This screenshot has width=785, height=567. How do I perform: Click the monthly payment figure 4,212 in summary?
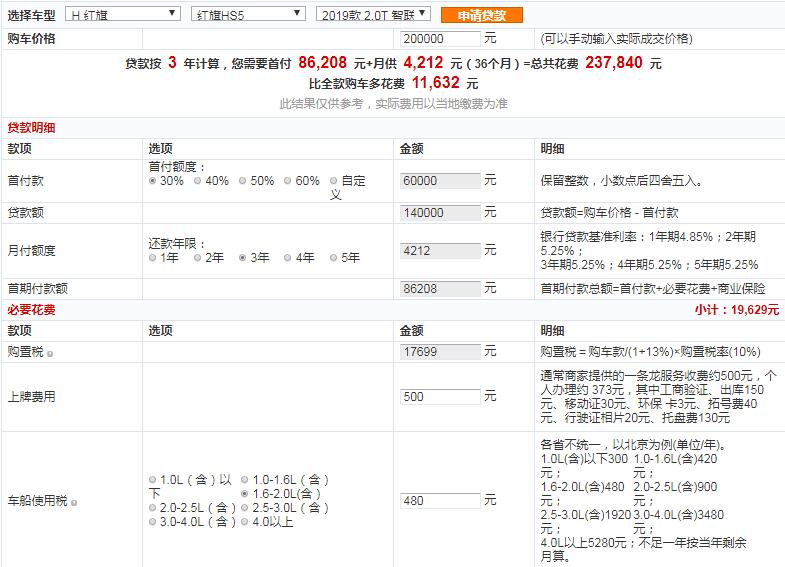coord(423,63)
